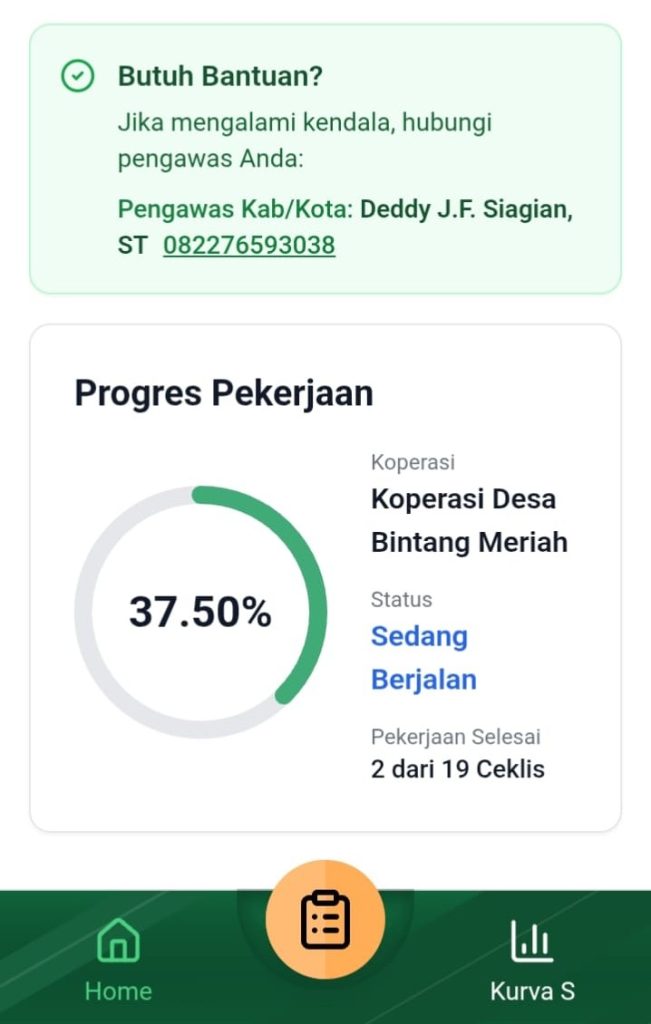Click the Pengawas Kab/Kota label
Image resolution: width=651 pixels, height=1024 pixels.
[235, 210]
